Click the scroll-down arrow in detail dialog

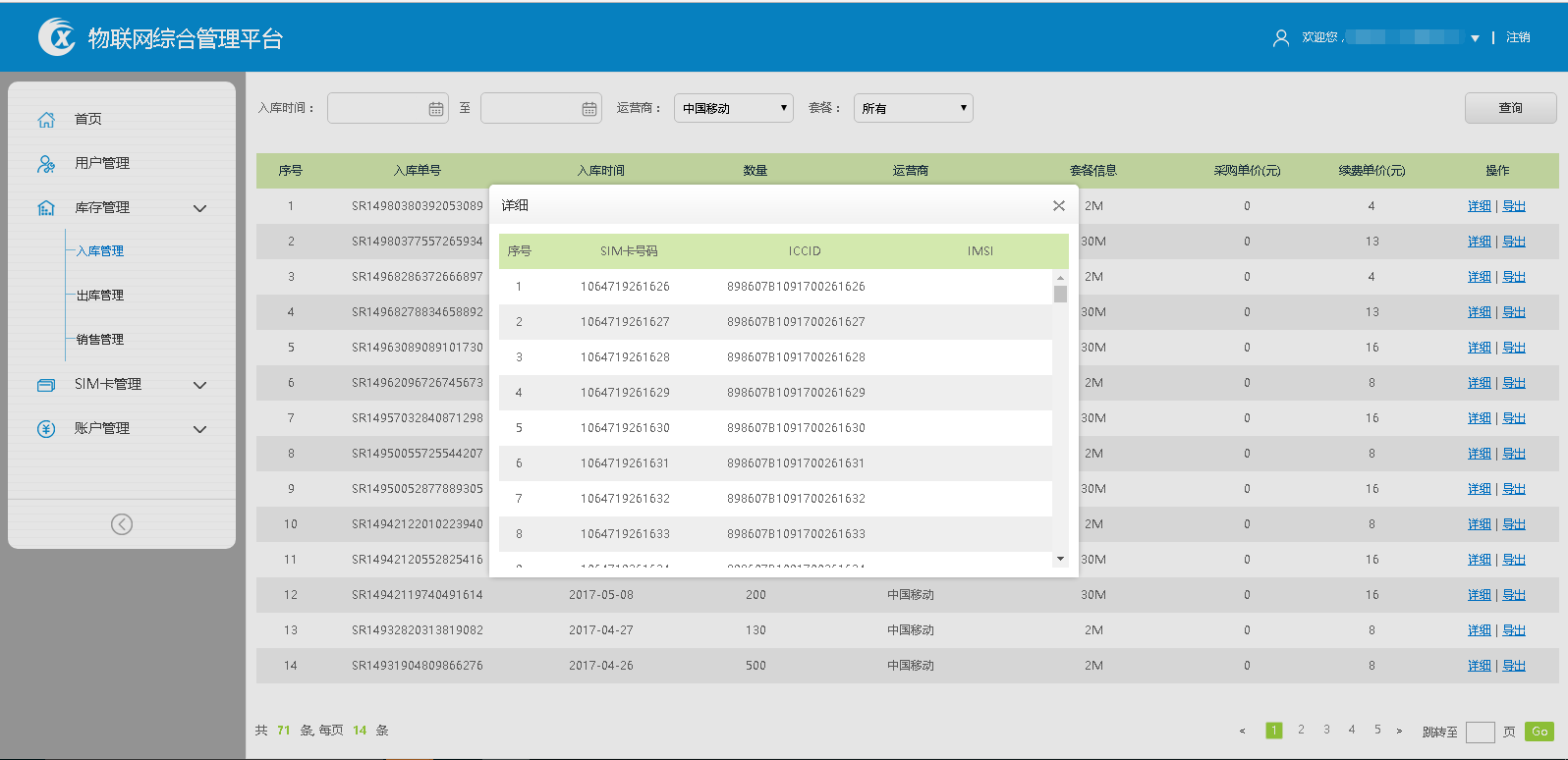point(1060,559)
